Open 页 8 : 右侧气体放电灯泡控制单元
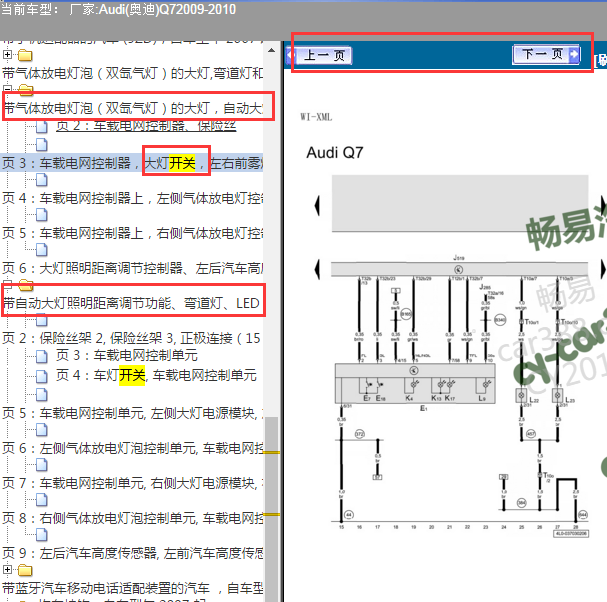The height and width of the screenshot is (602, 607). [133, 518]
